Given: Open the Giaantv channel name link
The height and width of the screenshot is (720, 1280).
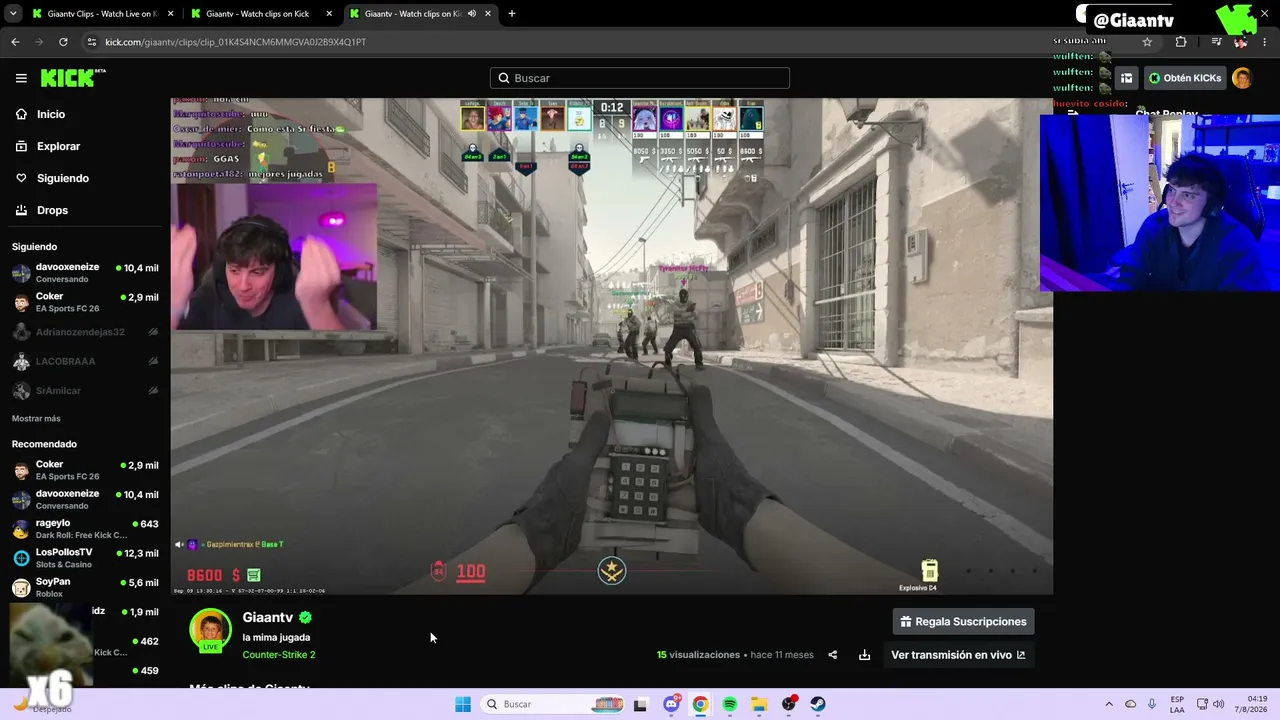Looking at the screenshot, I should coord(268,618).
